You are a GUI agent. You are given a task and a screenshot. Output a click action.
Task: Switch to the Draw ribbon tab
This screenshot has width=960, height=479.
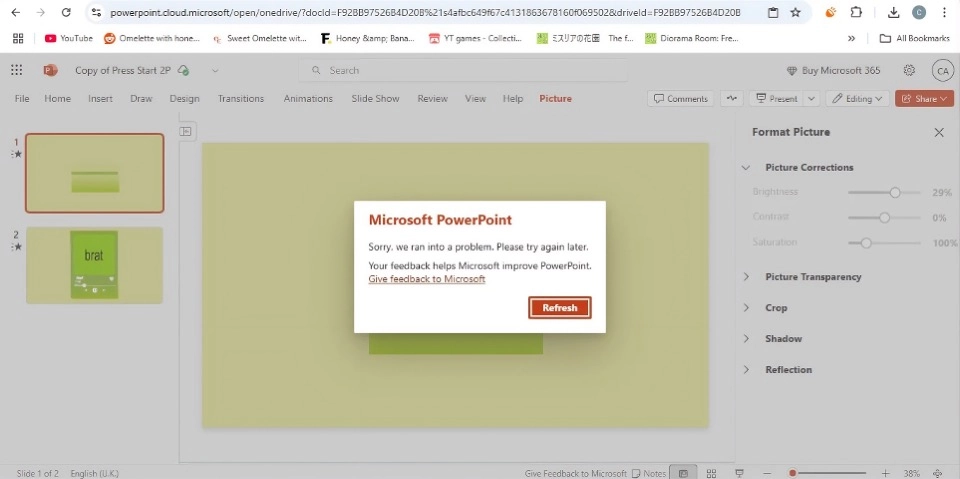(141, 99)
